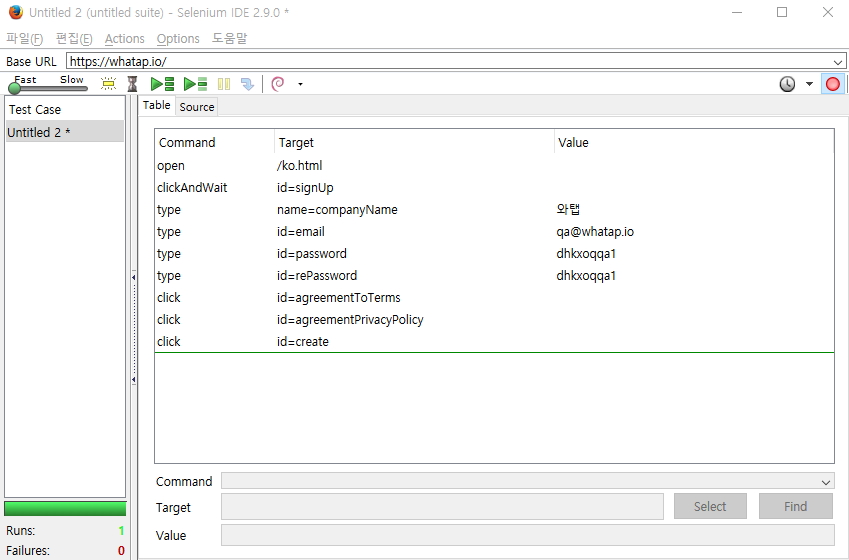Select the name=companyName target cell

click(x=337, y=210)
